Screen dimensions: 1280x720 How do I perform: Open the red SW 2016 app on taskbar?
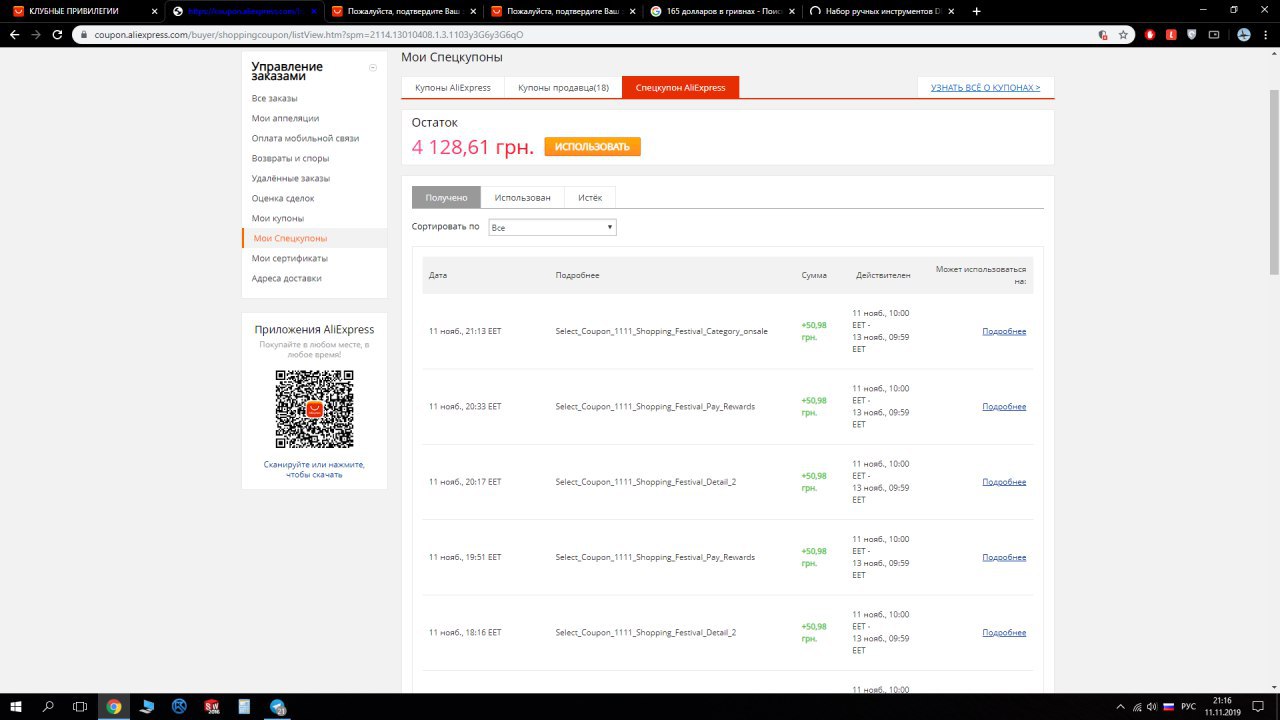(212, 706)
